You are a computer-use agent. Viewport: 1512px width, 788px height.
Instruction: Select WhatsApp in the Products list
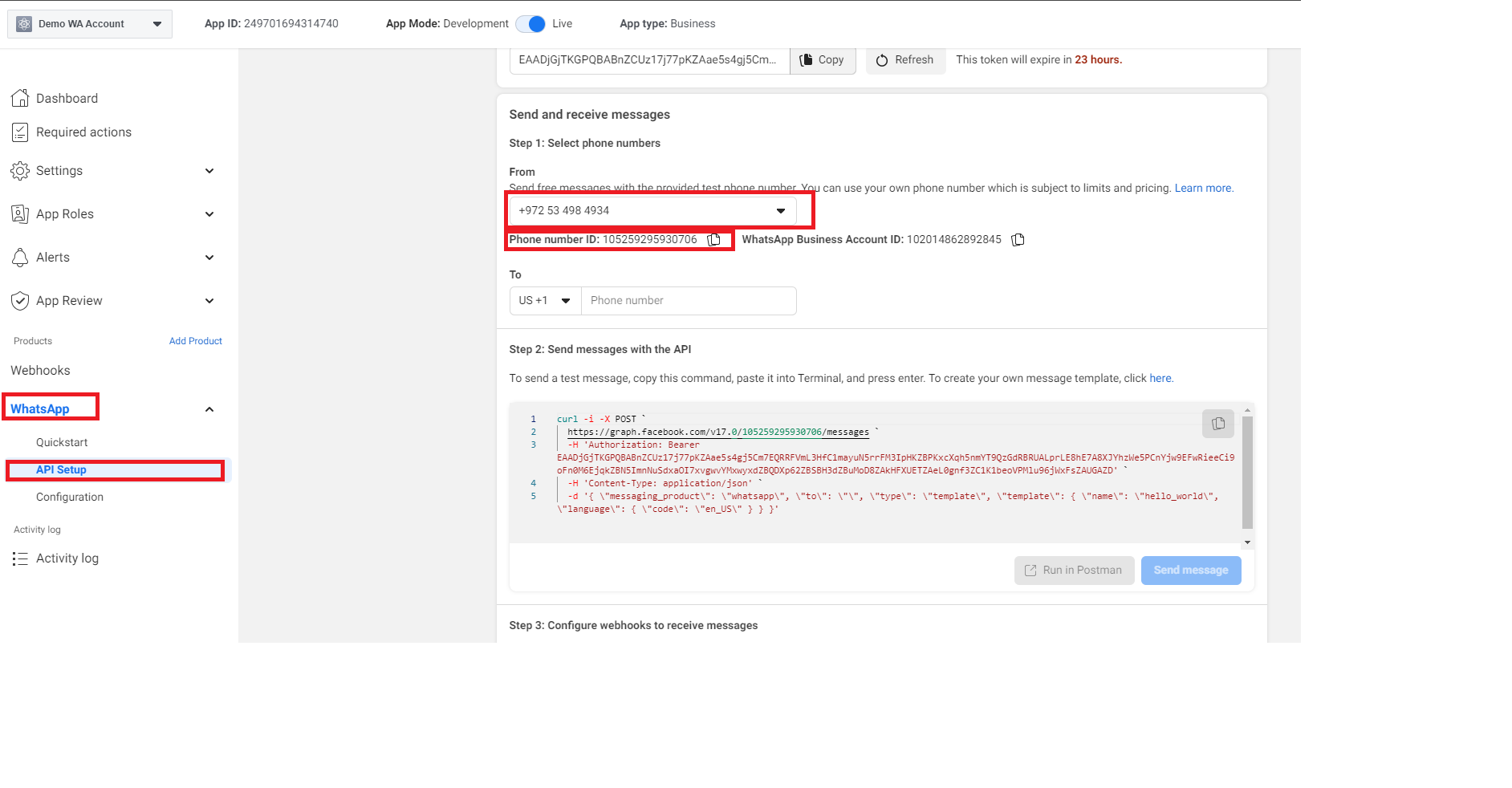point(40,409)
